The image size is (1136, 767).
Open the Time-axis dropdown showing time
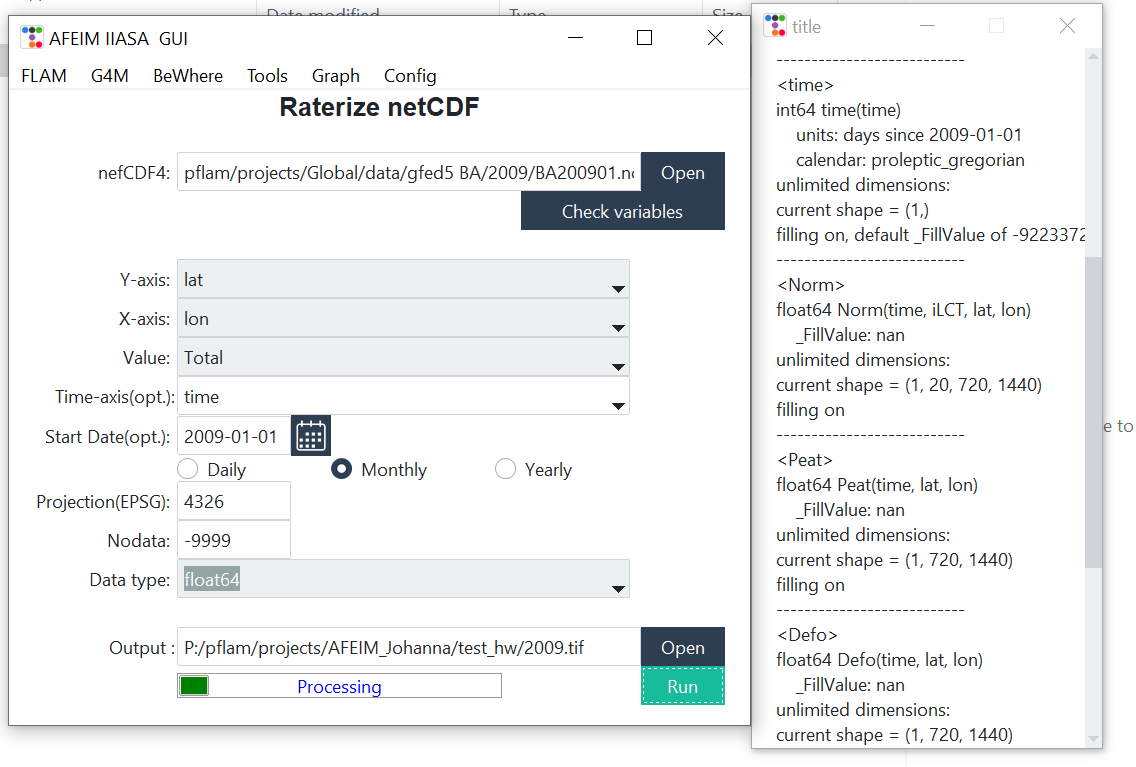coord(404,397)
